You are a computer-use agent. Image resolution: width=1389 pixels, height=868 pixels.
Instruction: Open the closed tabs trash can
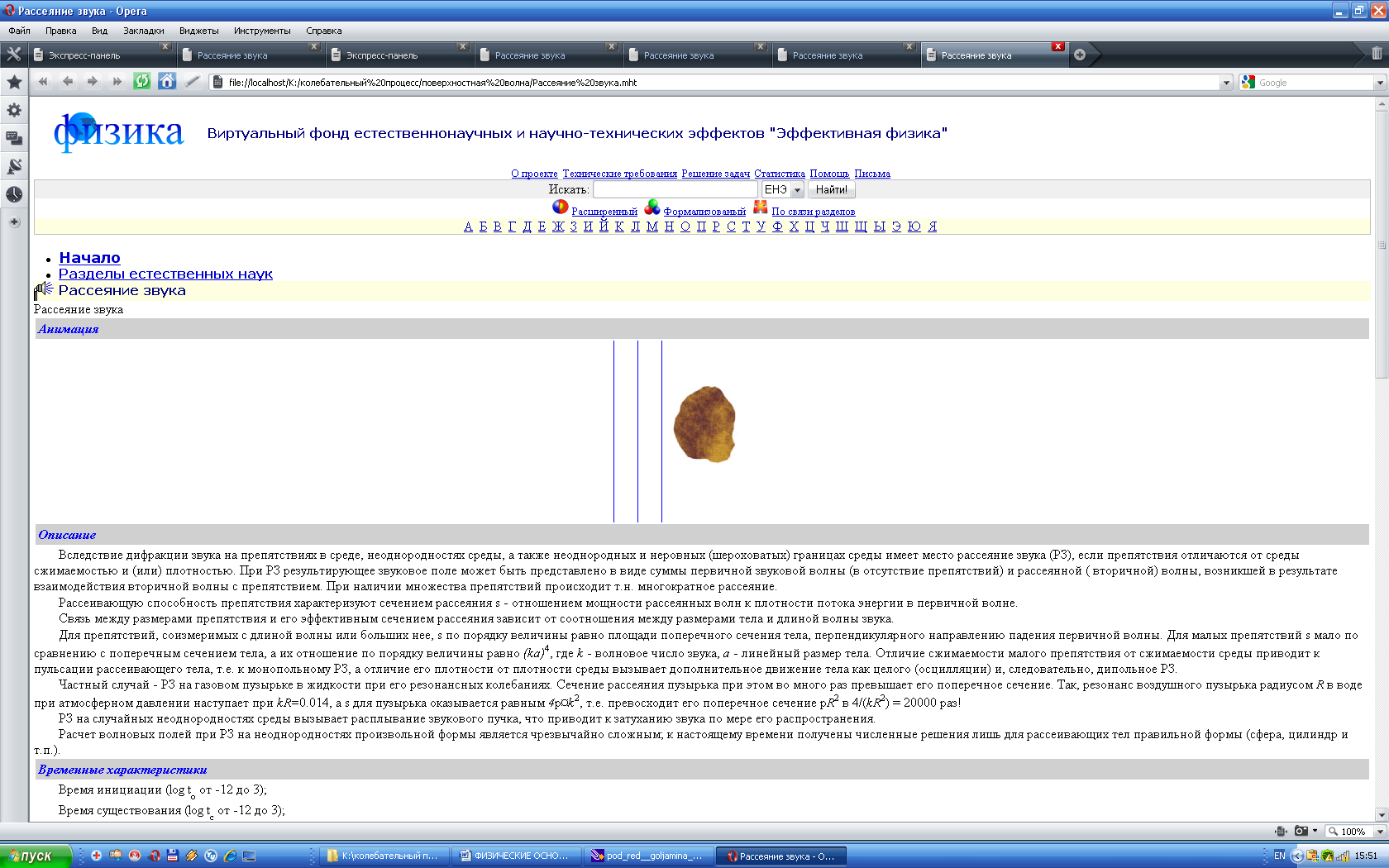point(1377,54)
